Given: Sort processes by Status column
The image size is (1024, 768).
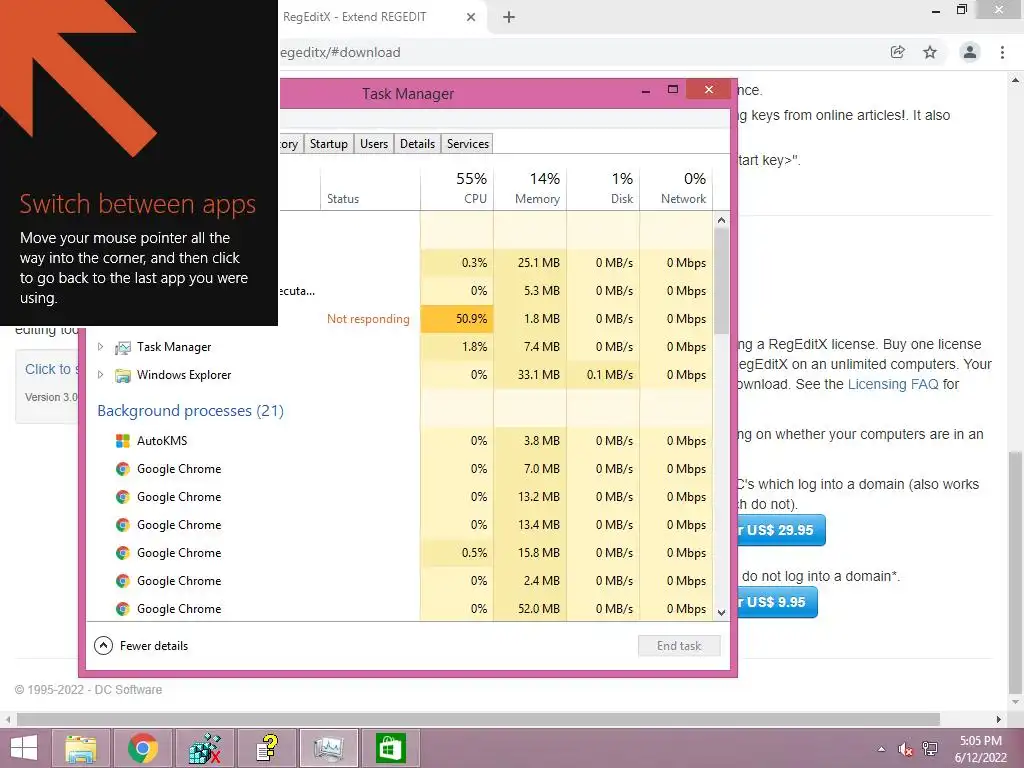Looking at the screenshot, I should pyautogui.click(x=370, y=188).
